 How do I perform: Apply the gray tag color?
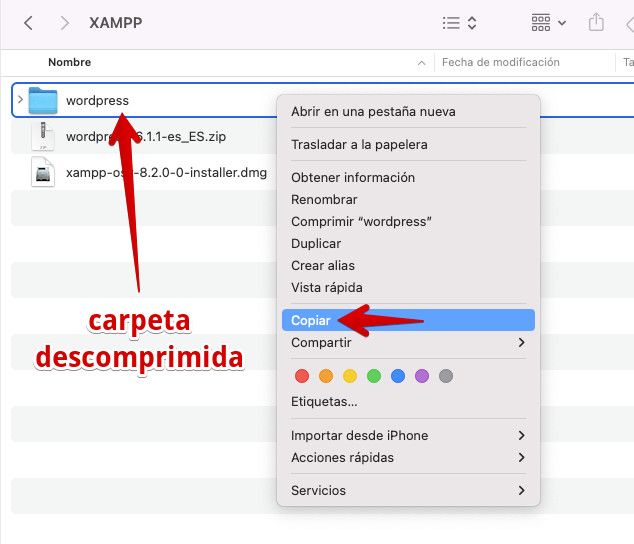pos(446,376)
